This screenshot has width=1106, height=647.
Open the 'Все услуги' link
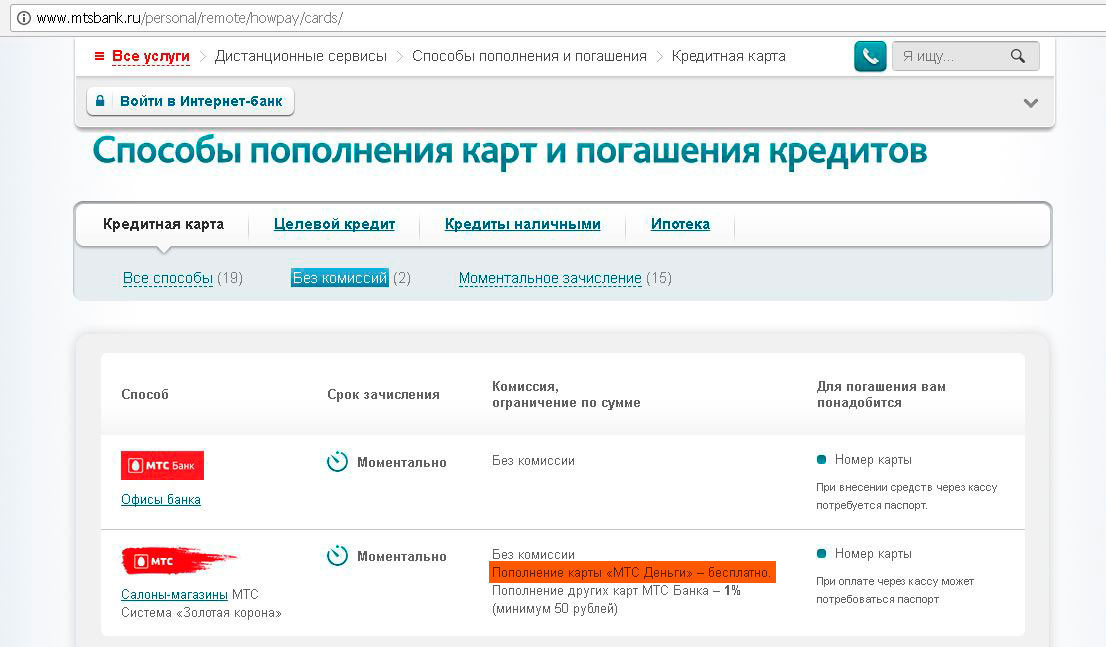coord(151,56)
